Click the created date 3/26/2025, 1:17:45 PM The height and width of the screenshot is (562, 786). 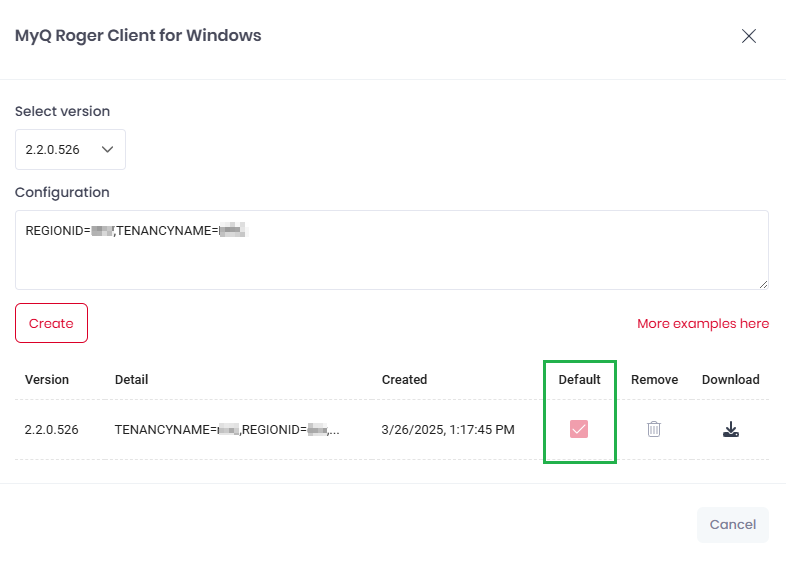click(x=448, y=430)
